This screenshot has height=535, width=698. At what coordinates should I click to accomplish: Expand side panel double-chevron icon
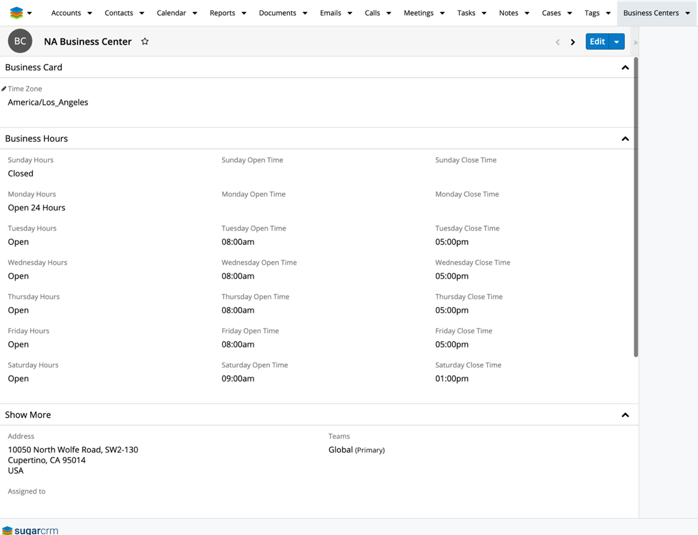click(x=635, y=43)
